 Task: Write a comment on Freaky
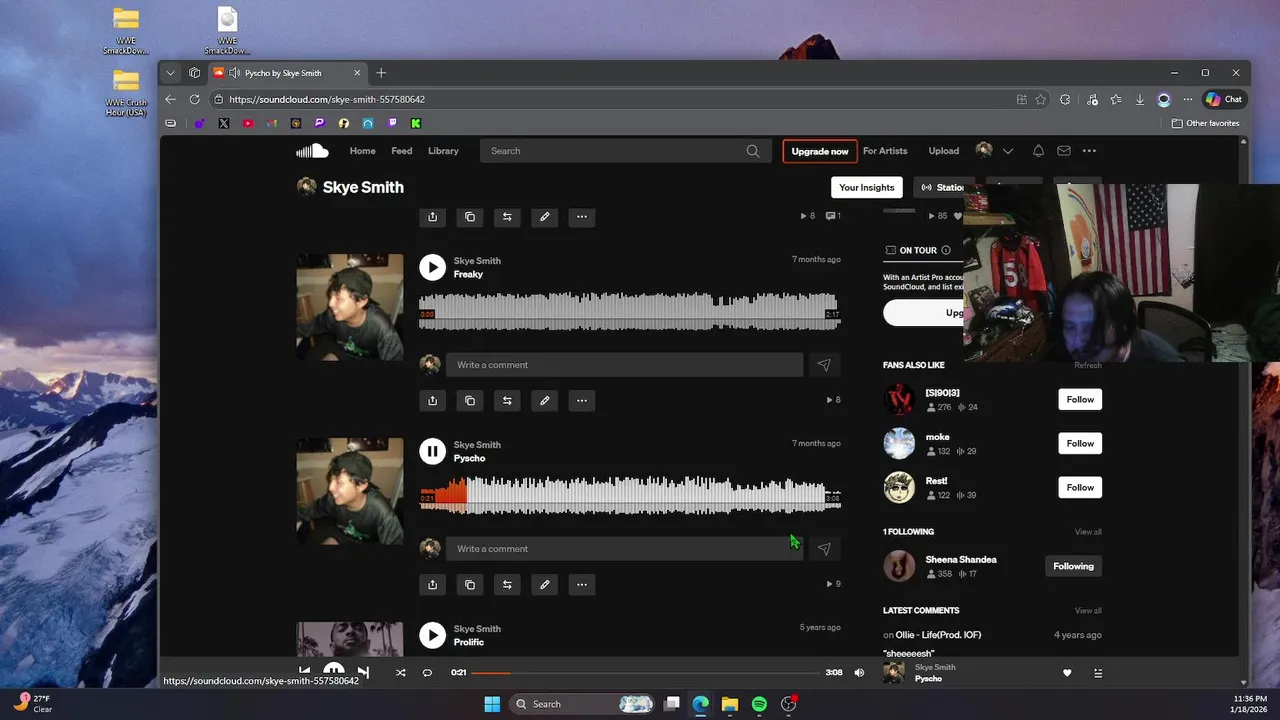(x=624, y=365)
